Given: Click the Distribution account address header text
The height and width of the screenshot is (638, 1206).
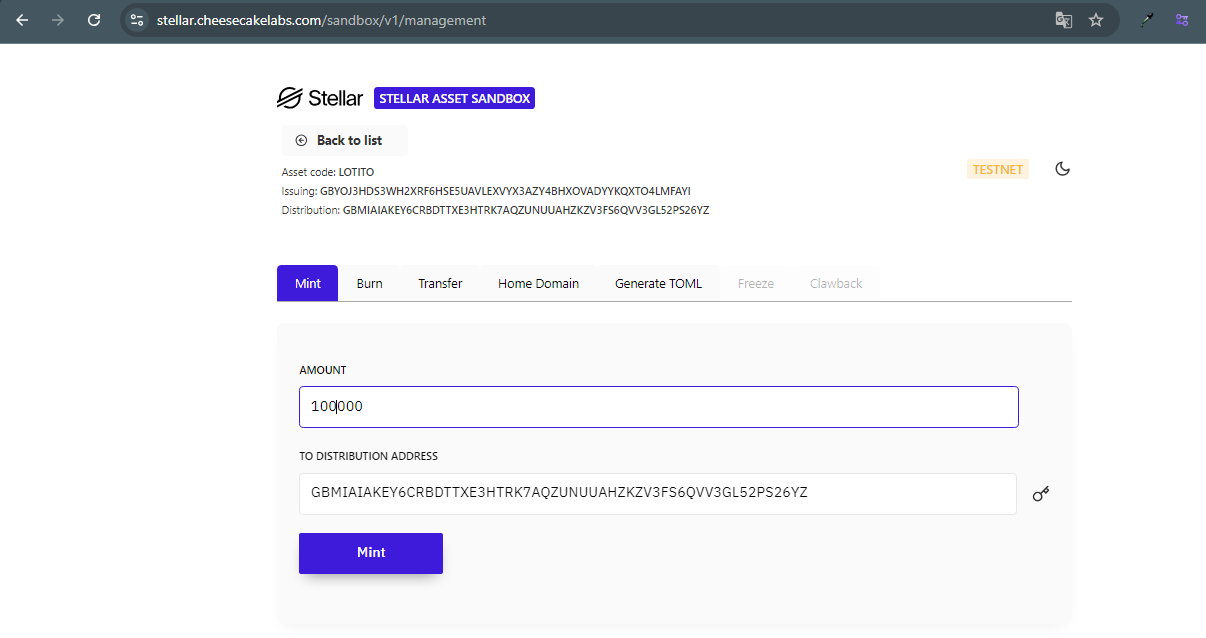Looking at the screenshot, I should (x=495, y=210).
